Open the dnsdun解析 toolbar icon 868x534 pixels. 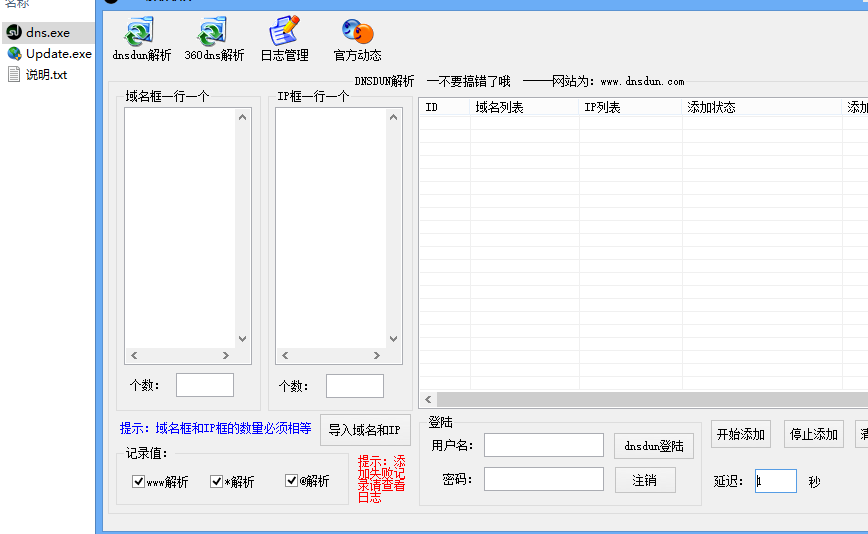pyautogui.click(x=141, y=38)
